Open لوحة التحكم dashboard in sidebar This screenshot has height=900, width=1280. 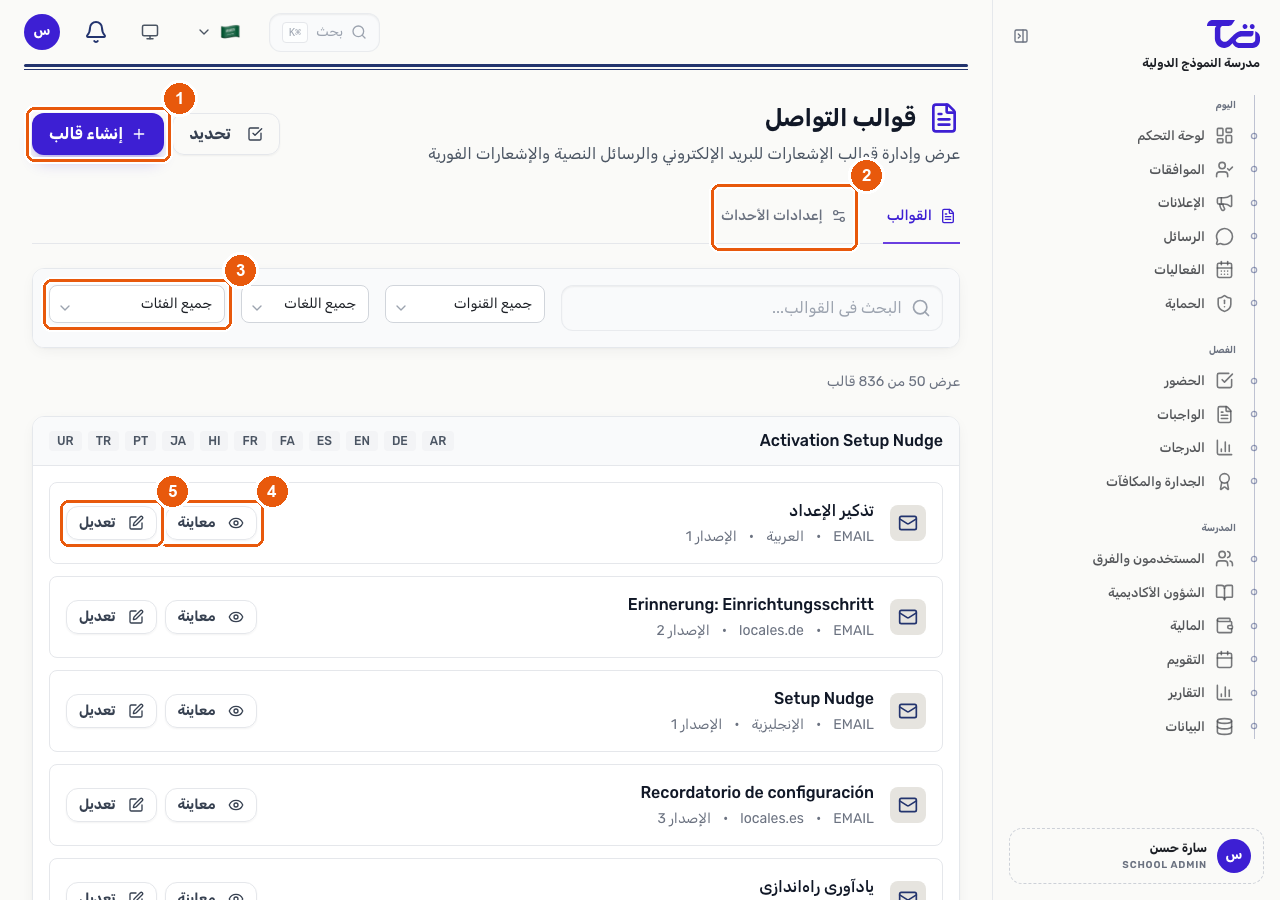click(x=1184, y=136)
